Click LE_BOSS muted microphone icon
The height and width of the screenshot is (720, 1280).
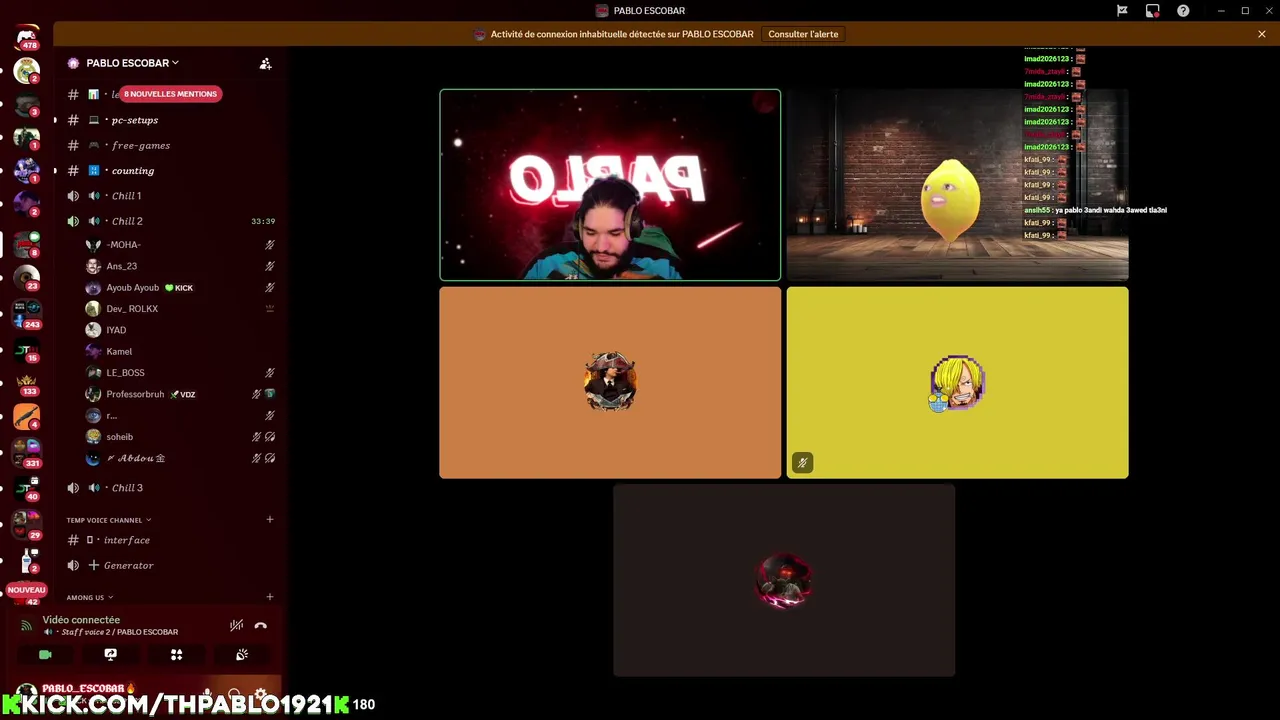270,373
